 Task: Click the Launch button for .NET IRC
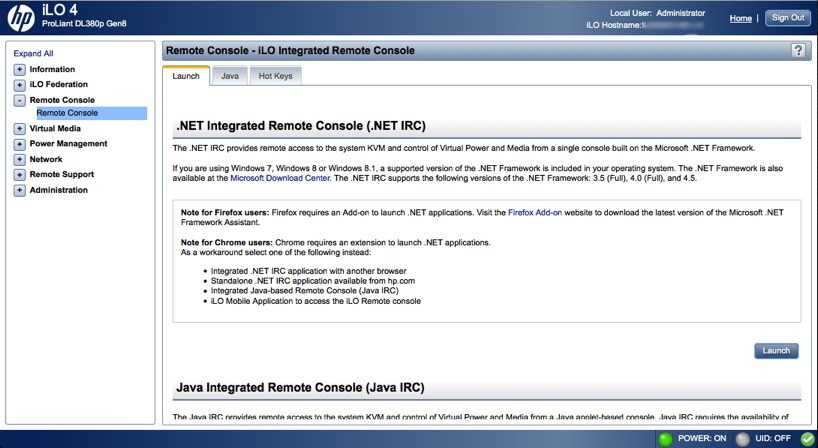click(776, 350)
